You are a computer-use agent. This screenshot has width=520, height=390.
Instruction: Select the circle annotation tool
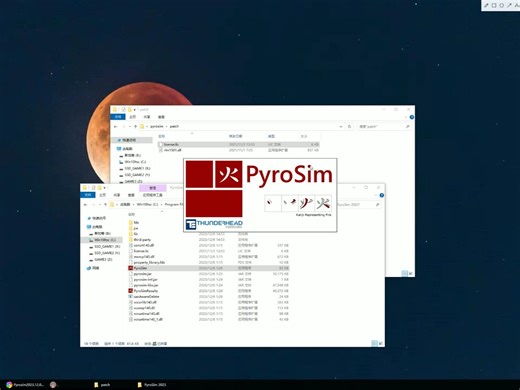coord(502,5)
